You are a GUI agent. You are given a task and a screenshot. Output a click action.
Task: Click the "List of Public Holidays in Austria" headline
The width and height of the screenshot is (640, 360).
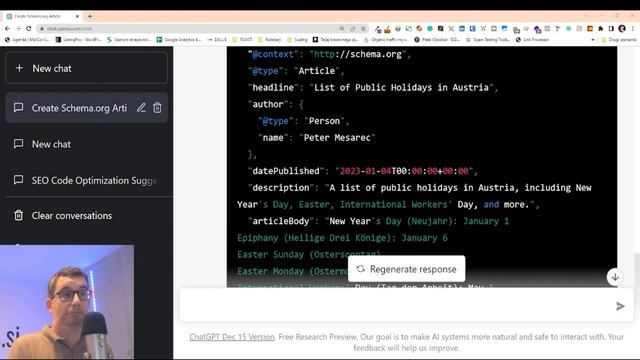[402, 87]
